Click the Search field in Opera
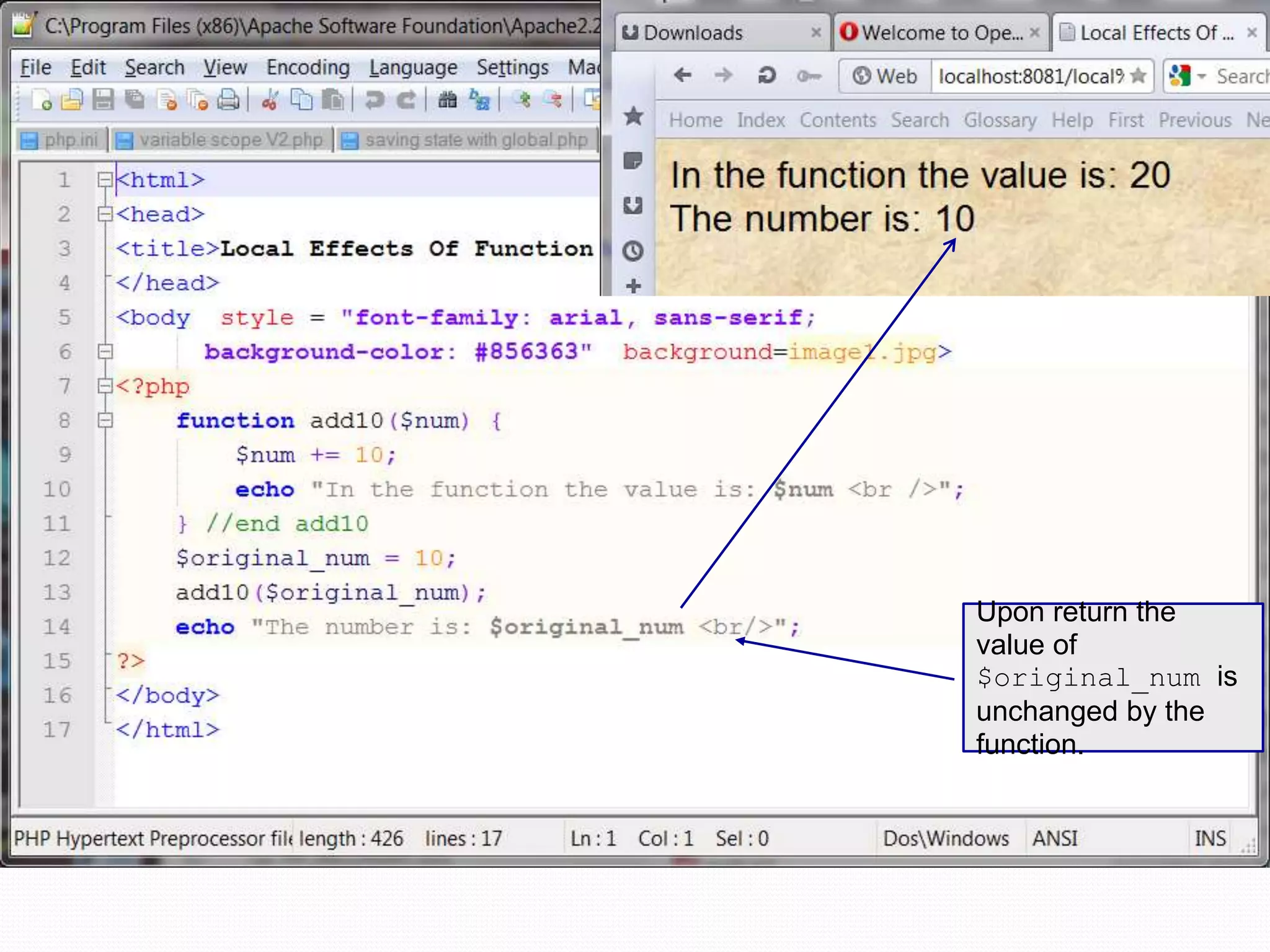The image size is (1270, 952). click(x=1242, y=76)
